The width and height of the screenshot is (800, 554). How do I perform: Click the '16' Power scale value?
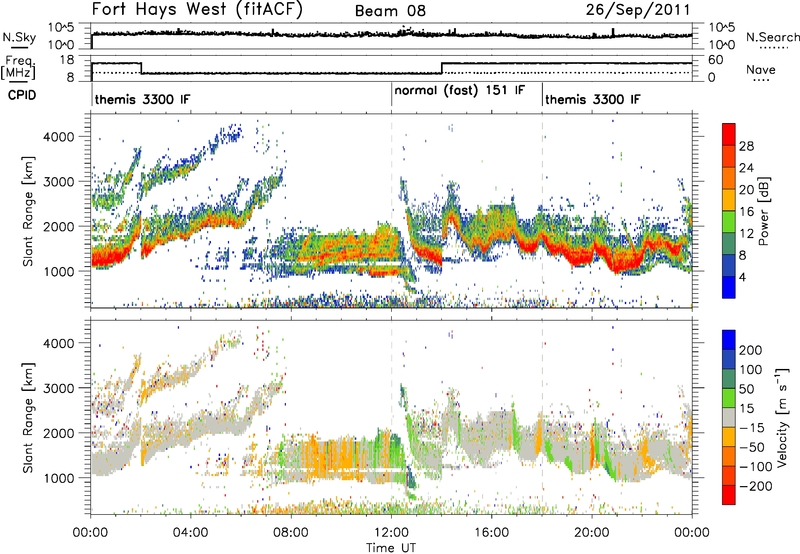point(746,212)
